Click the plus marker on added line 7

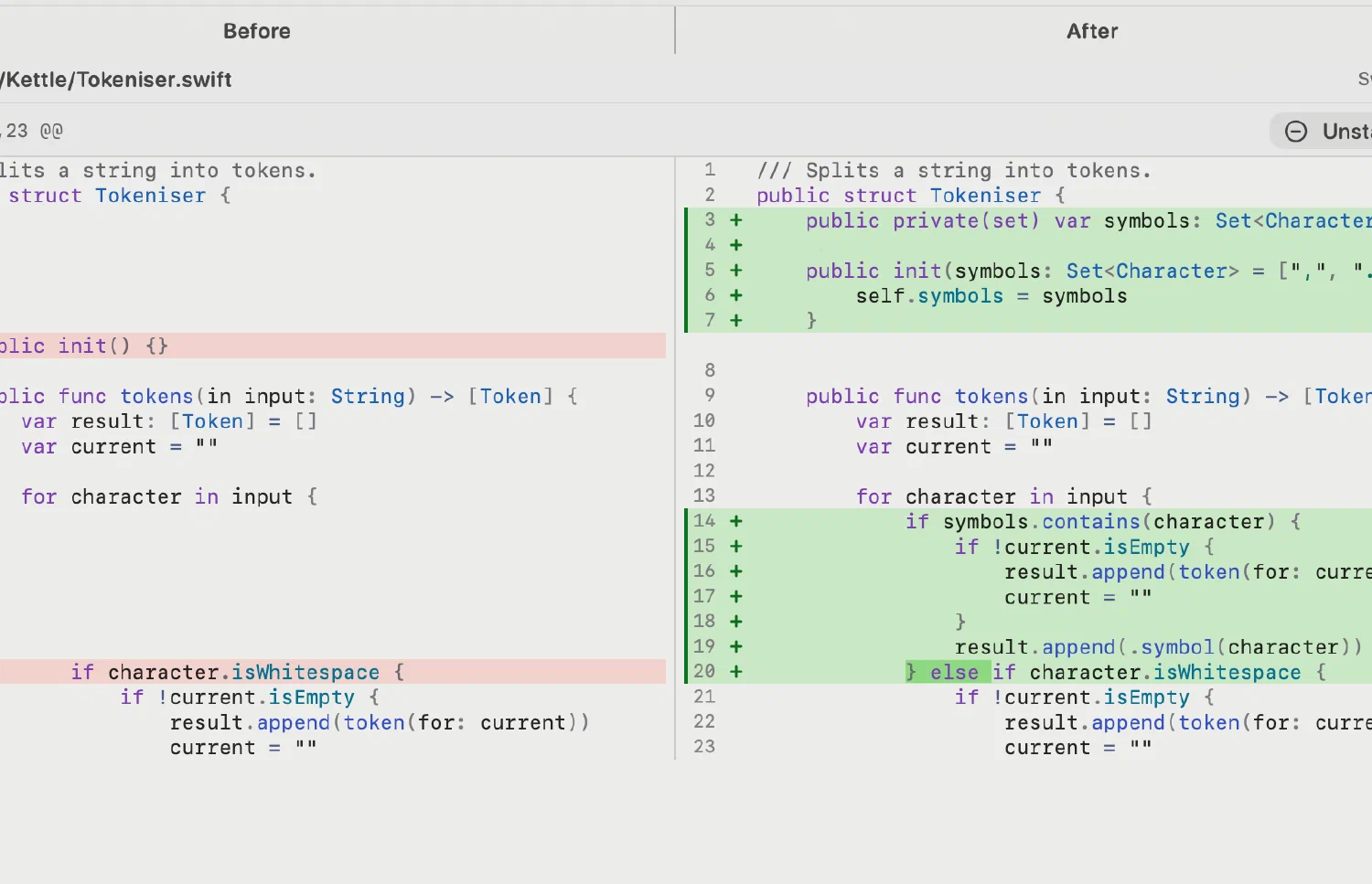(x=736, y=321)
